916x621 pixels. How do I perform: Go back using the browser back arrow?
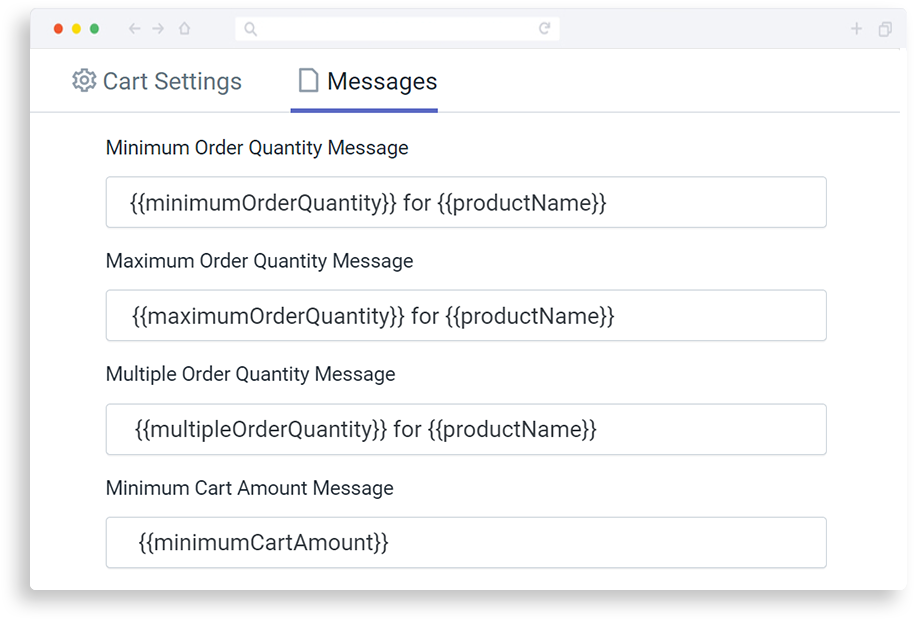[134, 28]
